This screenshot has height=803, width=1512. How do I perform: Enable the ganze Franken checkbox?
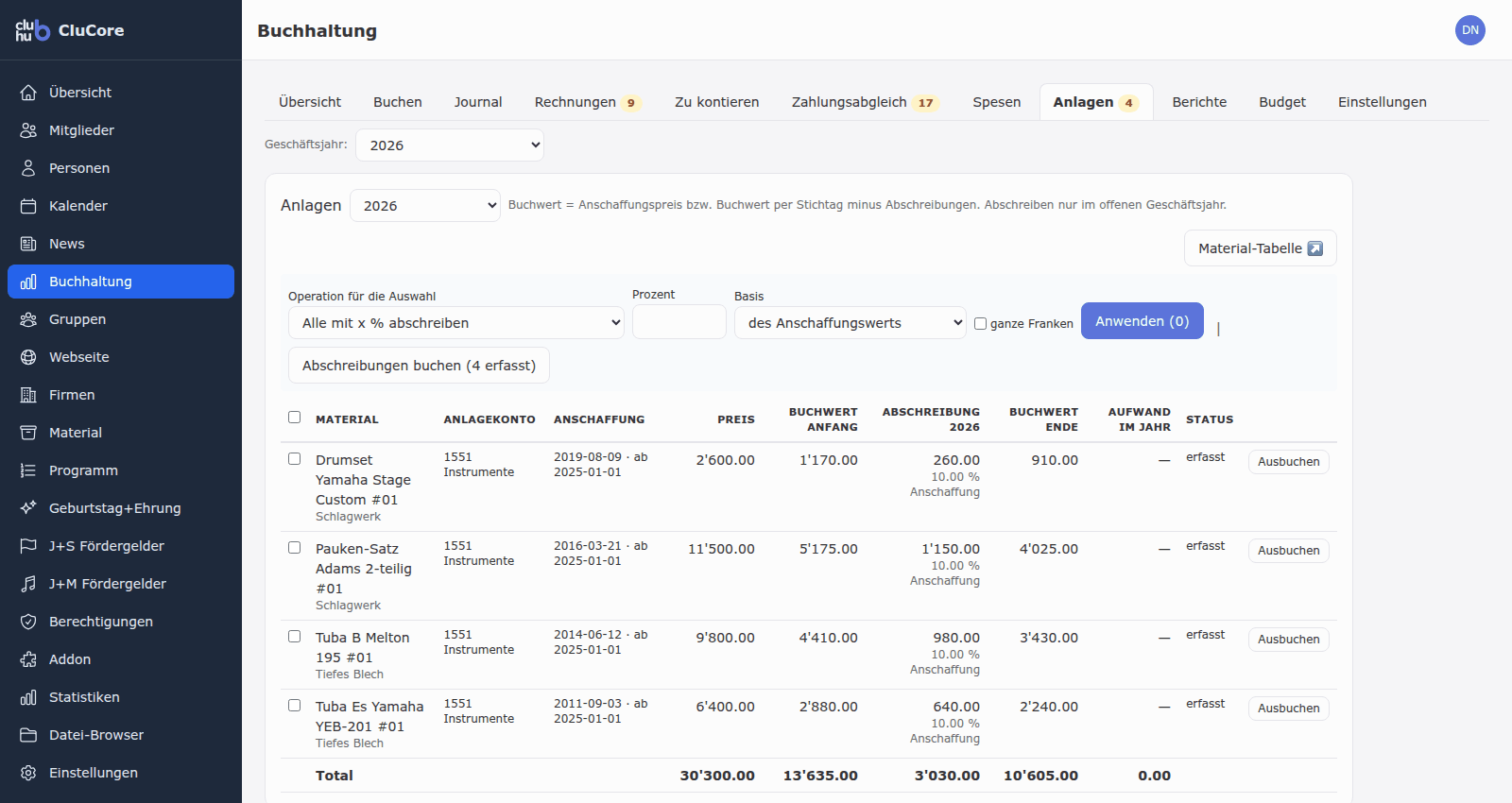click(980, 324)
